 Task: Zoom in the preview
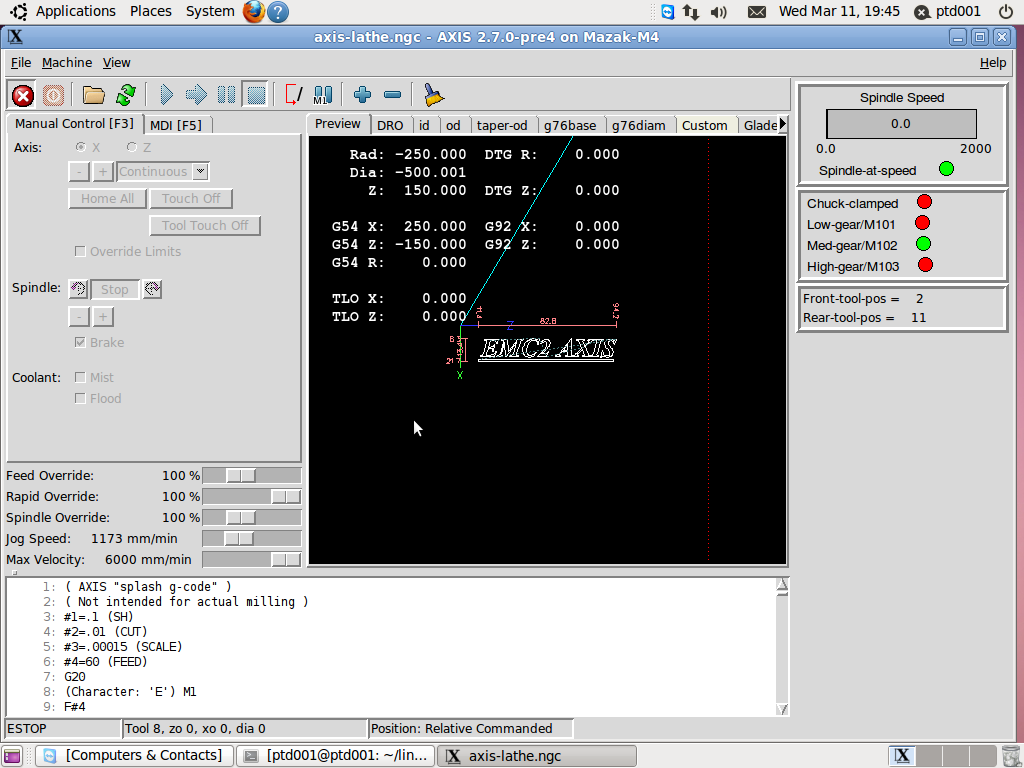coord(362,95)
